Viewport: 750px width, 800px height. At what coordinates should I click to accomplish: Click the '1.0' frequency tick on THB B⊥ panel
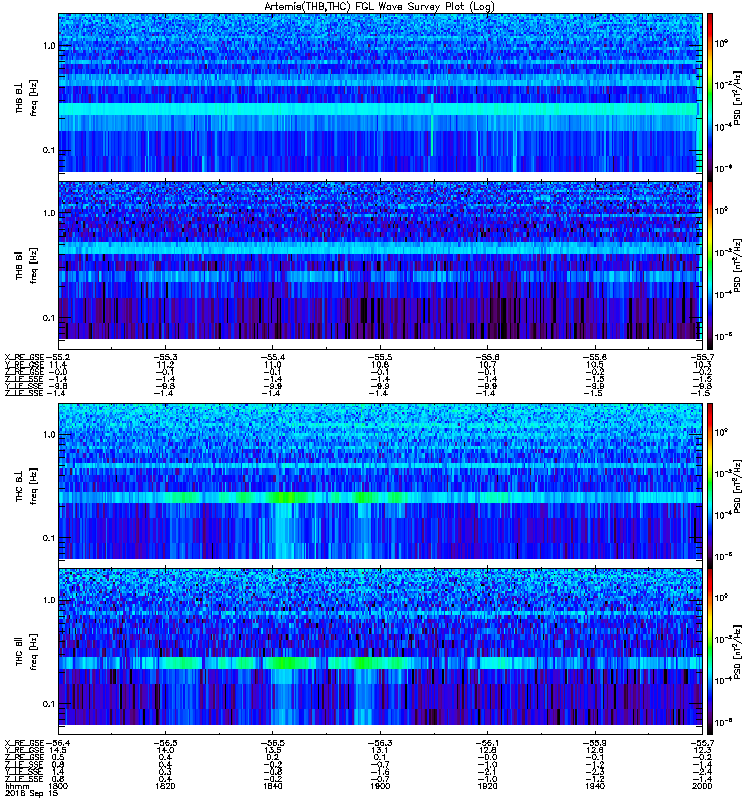tap(49, 46)
